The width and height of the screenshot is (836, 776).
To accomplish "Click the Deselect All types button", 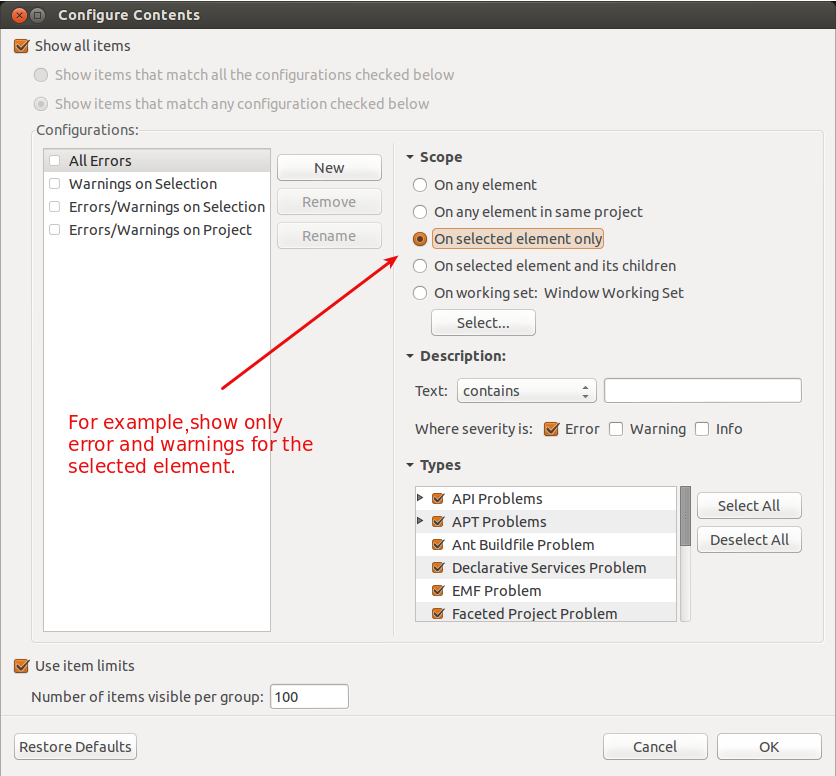I will [x=749, y=540].
